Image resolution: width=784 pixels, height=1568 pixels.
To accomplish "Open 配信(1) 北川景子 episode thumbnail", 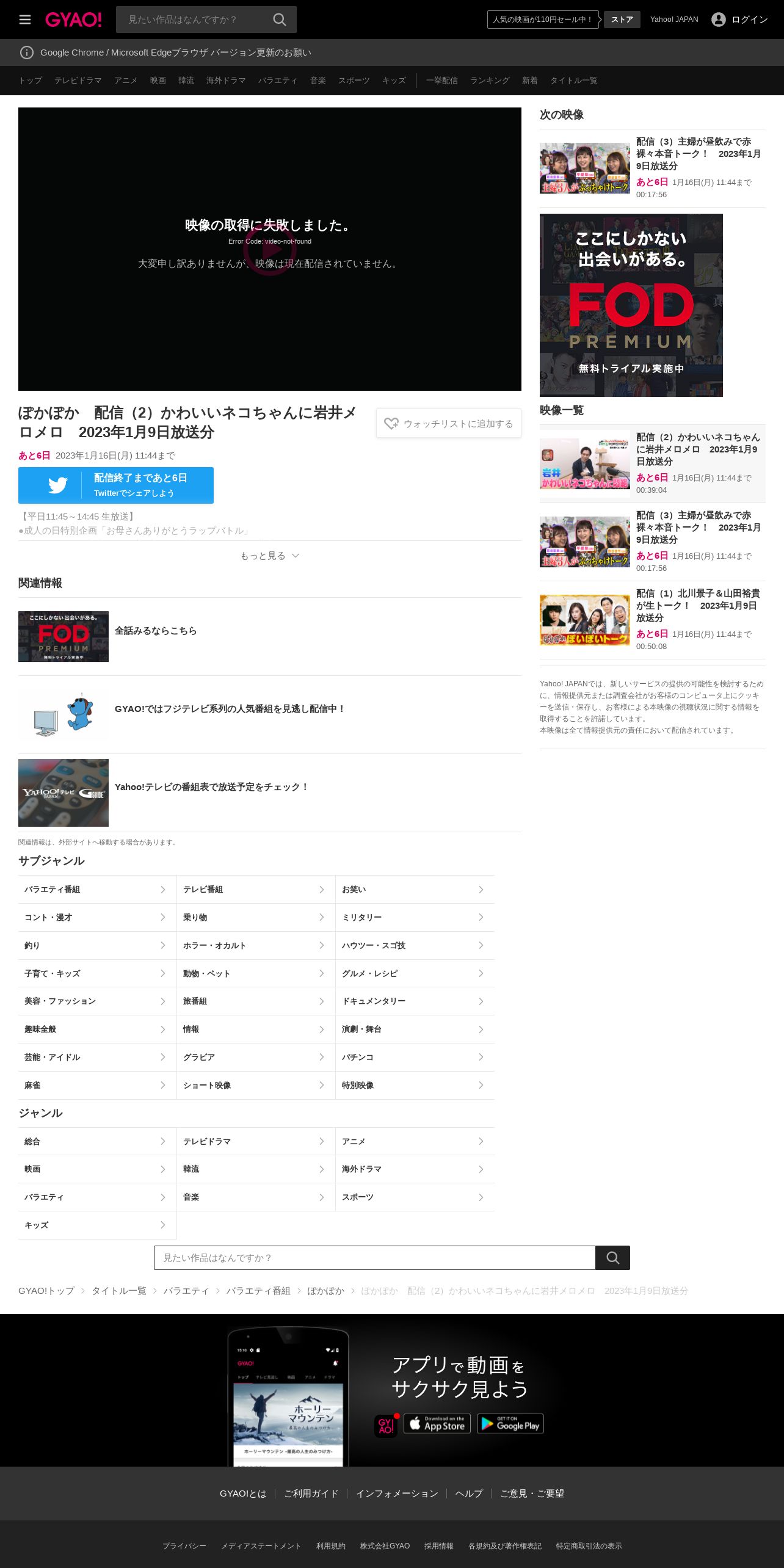I will (585, 620).
